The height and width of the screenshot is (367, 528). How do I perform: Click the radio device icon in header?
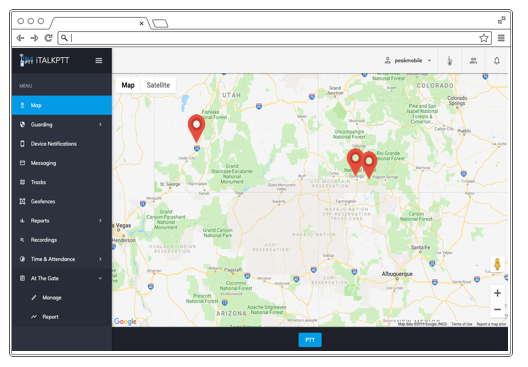(x=450, y=61)
